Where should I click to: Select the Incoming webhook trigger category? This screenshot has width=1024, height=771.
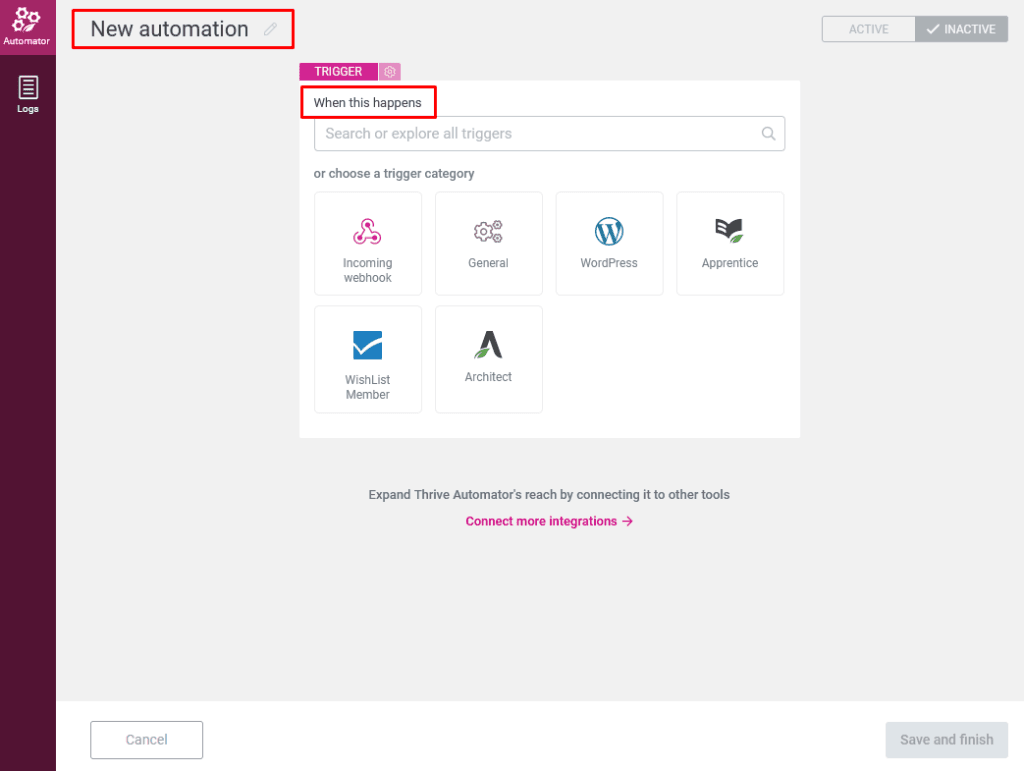[368, 244]
